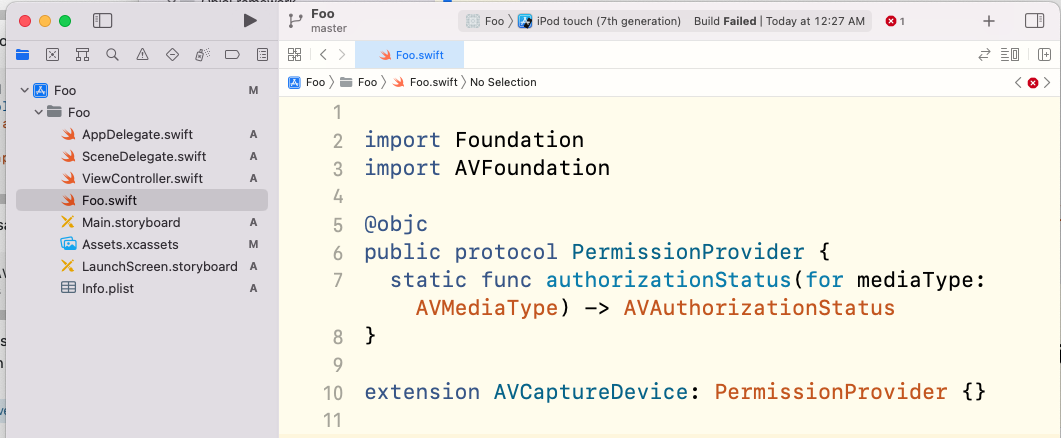Toggle the navigator sidebar visibility
1061x438 pixels.
point(102,21)
